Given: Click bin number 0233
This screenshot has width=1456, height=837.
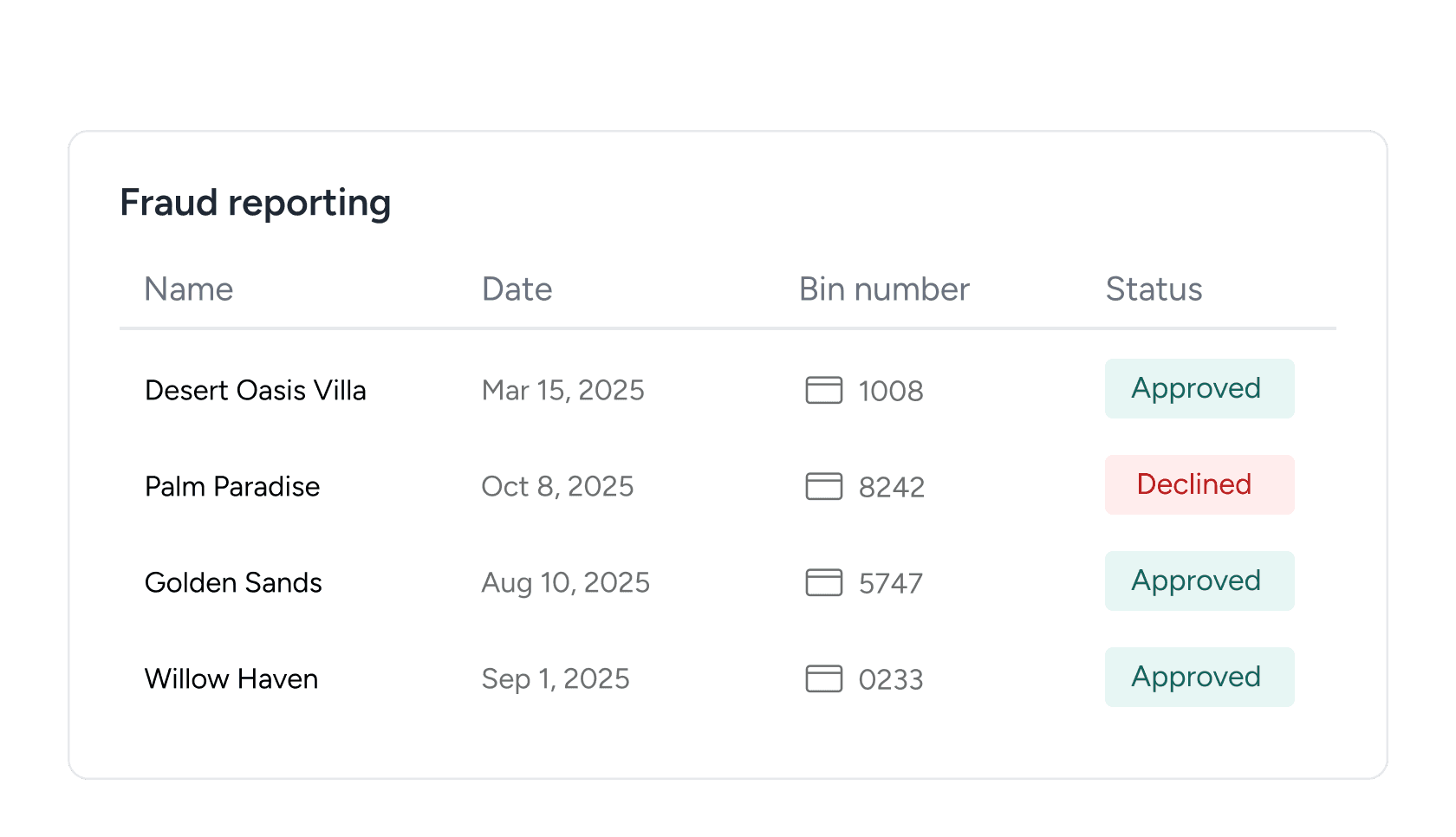Looking at the screenshot, I should (889, 679).
